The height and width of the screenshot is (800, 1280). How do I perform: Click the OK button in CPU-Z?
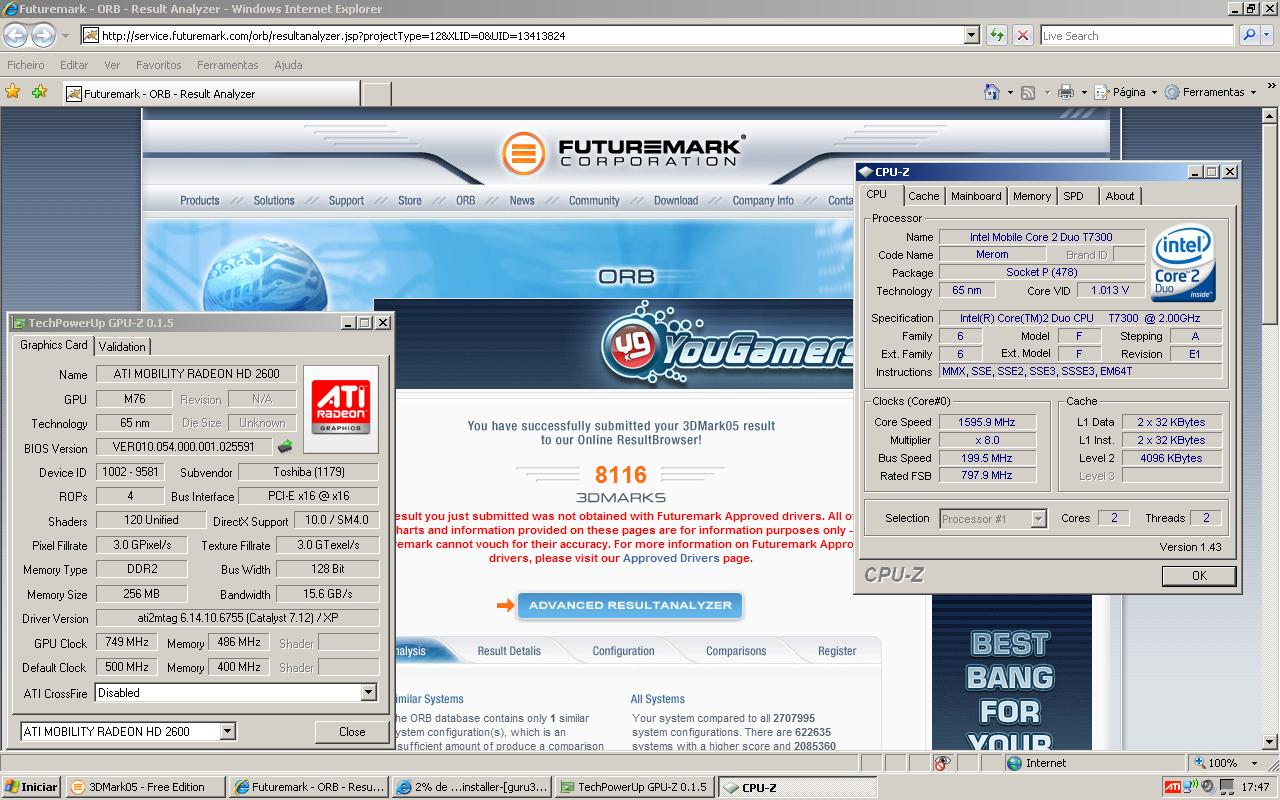(1199, 575)
